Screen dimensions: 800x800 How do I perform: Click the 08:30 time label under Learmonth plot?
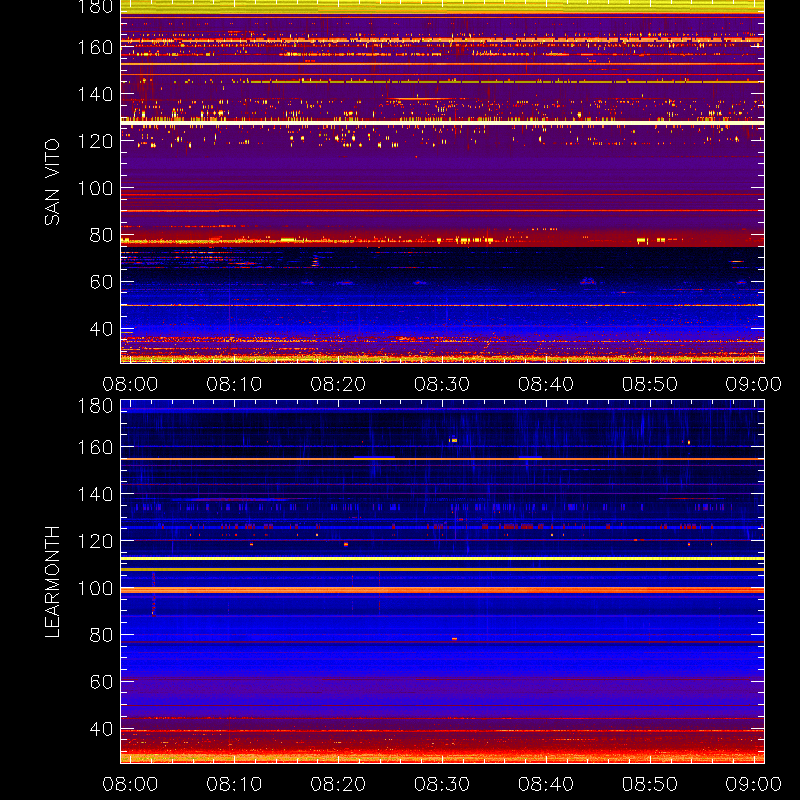click(442, 784)
